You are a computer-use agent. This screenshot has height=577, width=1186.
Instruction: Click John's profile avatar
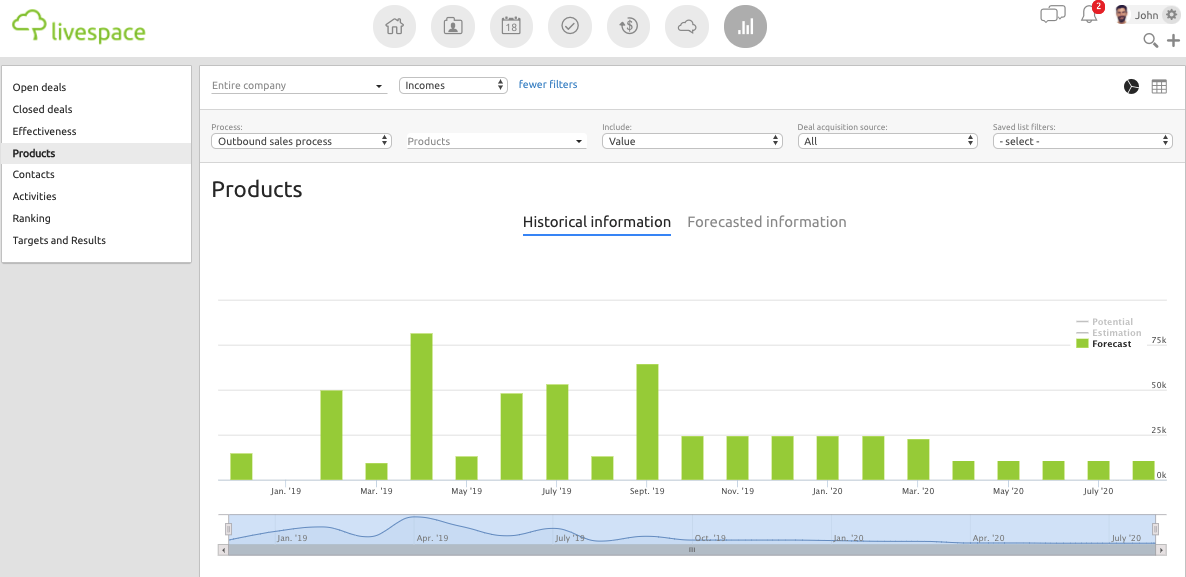[1122, 14]
